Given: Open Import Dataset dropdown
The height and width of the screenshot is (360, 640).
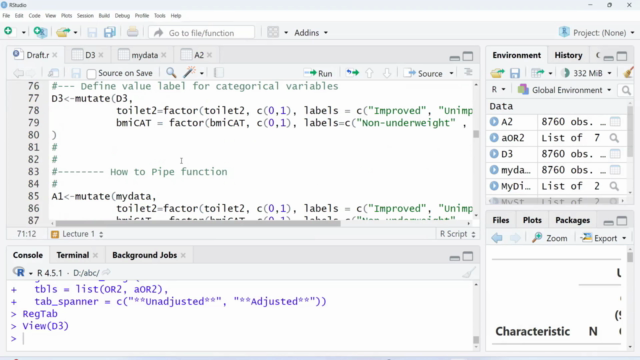Looking at the screenshot, I should click(542, 73).
